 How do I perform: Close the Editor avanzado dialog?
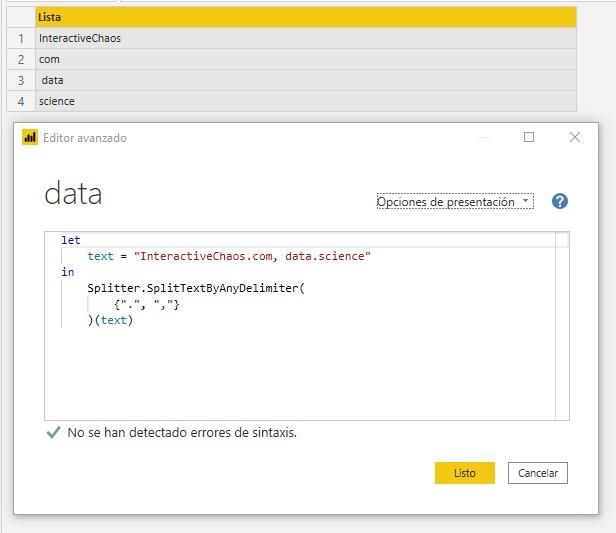pos(574,138)
